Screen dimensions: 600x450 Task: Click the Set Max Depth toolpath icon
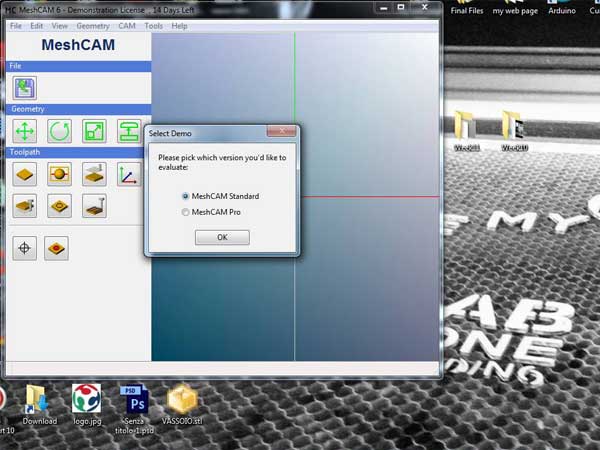94,174
